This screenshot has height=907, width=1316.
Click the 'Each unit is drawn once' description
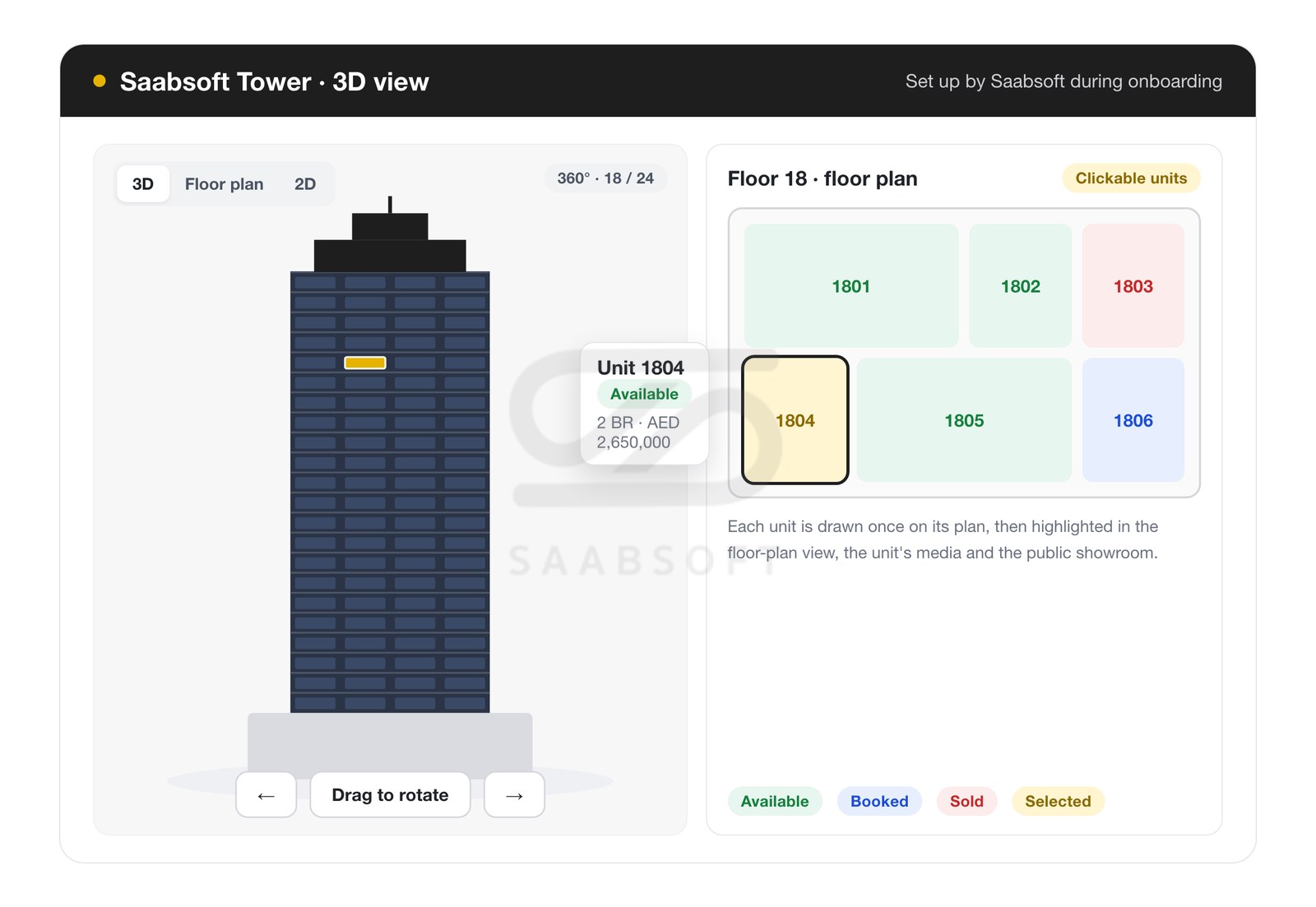click(x=943, y=539)
